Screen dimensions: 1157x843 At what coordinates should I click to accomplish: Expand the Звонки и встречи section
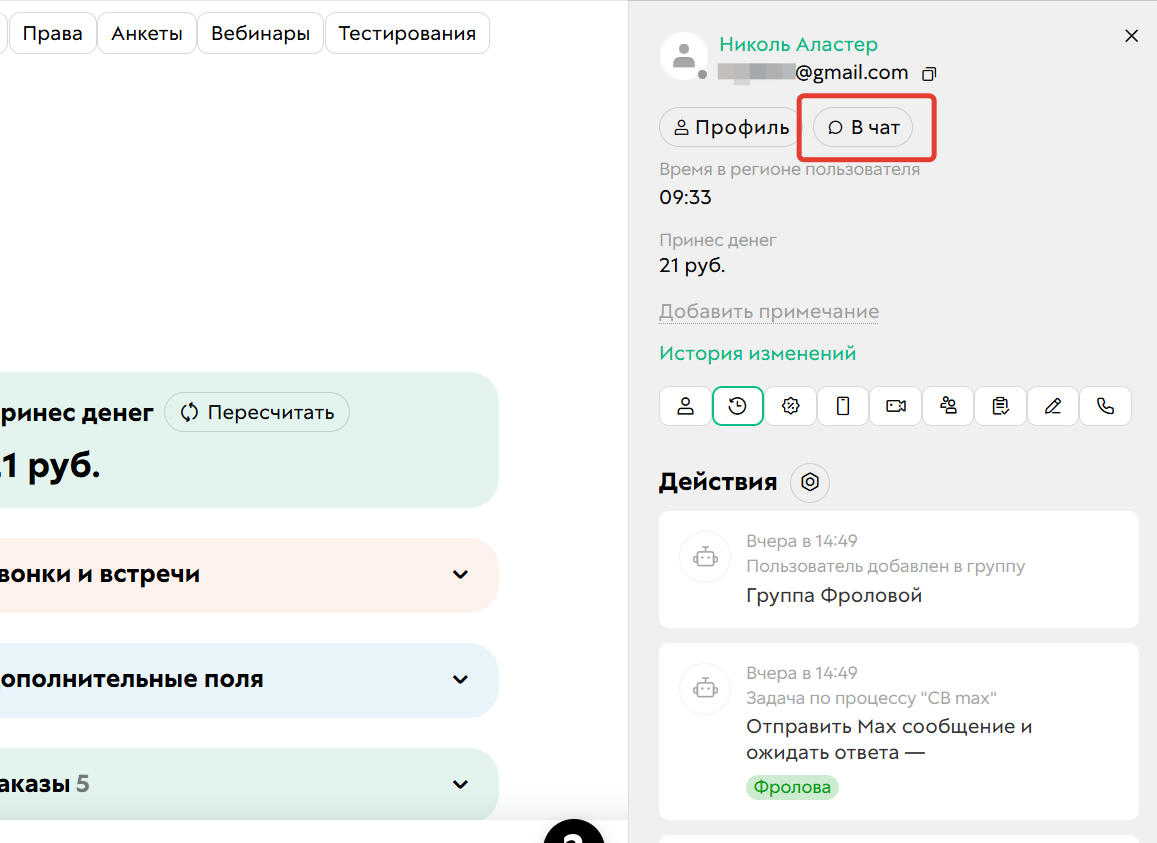(460, 574)
